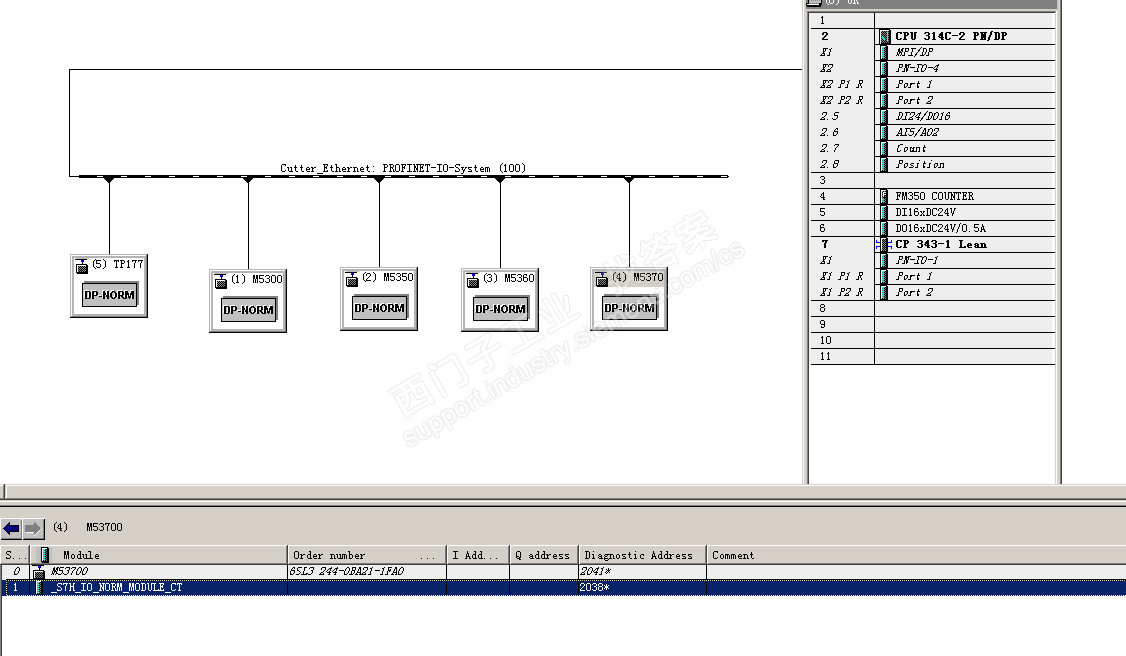Click the Diagnostic Address column header
This screenshot has width=1126, height=656.
coord(642,556)
